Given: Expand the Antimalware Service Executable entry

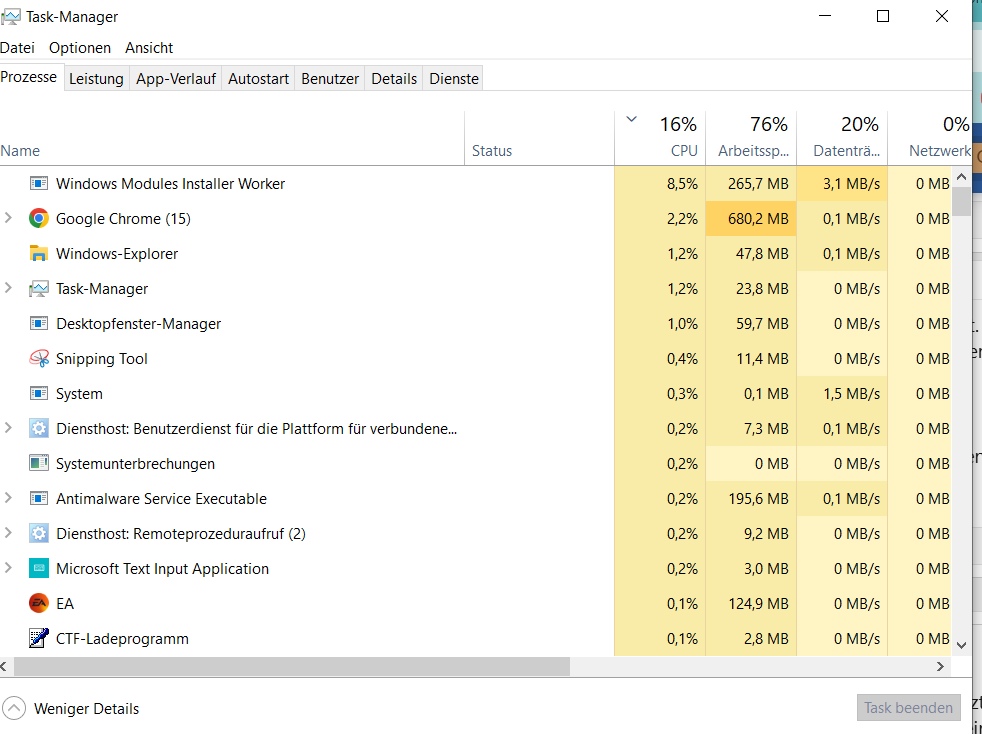Looking at the screenshot, I should pos(8,499).
